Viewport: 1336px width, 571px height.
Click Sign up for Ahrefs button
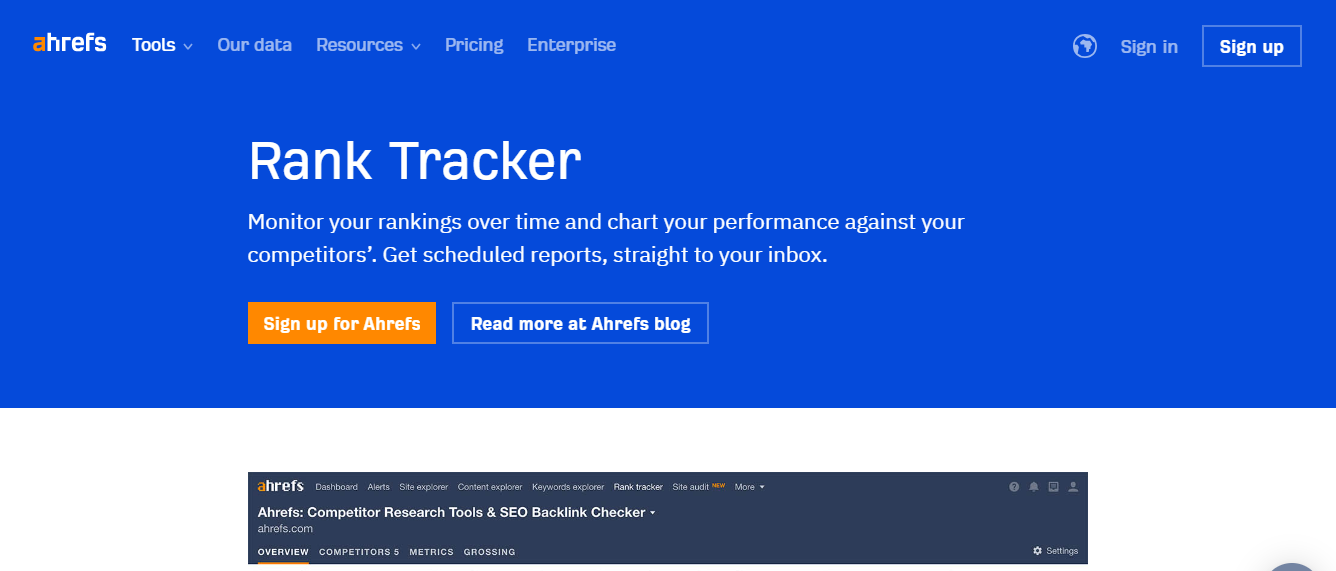pyautogui.click(x=342, y=323)
